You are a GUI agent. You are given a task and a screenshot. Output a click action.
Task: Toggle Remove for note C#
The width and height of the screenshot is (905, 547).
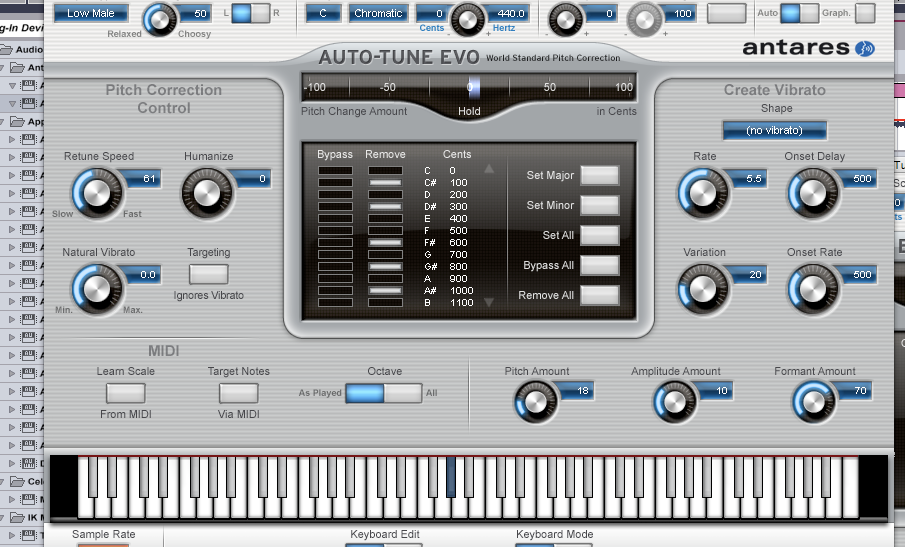tap(386, 182)
